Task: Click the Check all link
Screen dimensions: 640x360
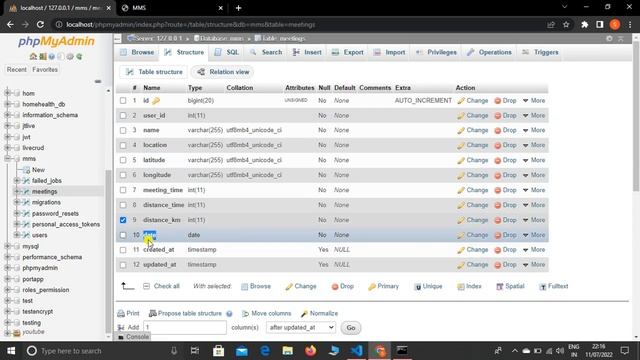Action: [167, 286]
